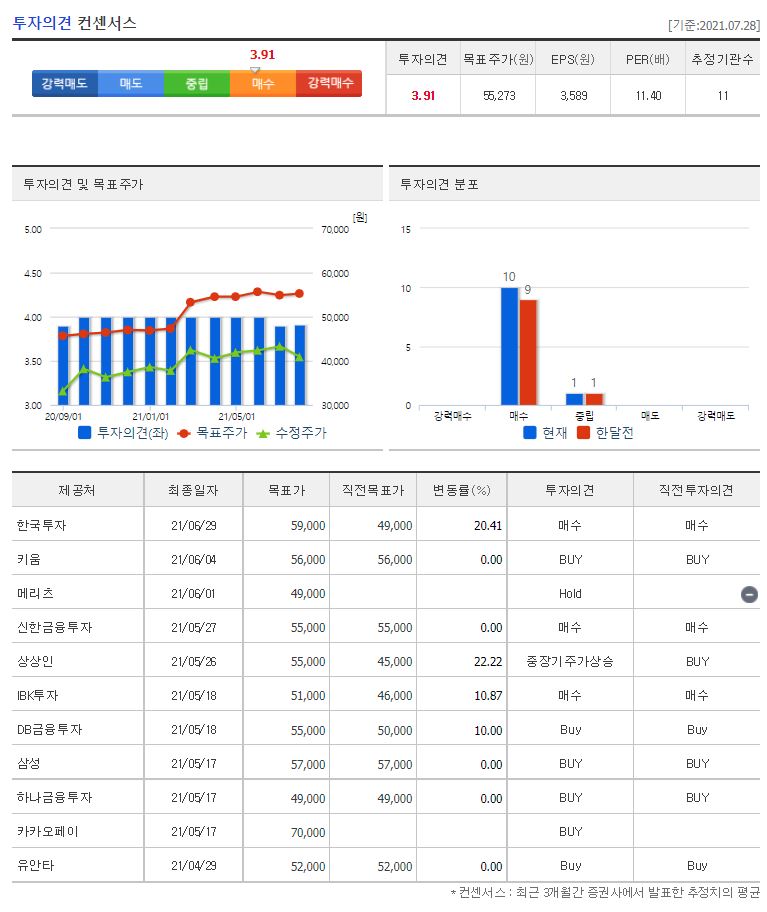The width and height of the screenshot is (767, 912).
Task: Click the 직전투자의견 column header
Action: pyautogui.click(x=696, y=490)
